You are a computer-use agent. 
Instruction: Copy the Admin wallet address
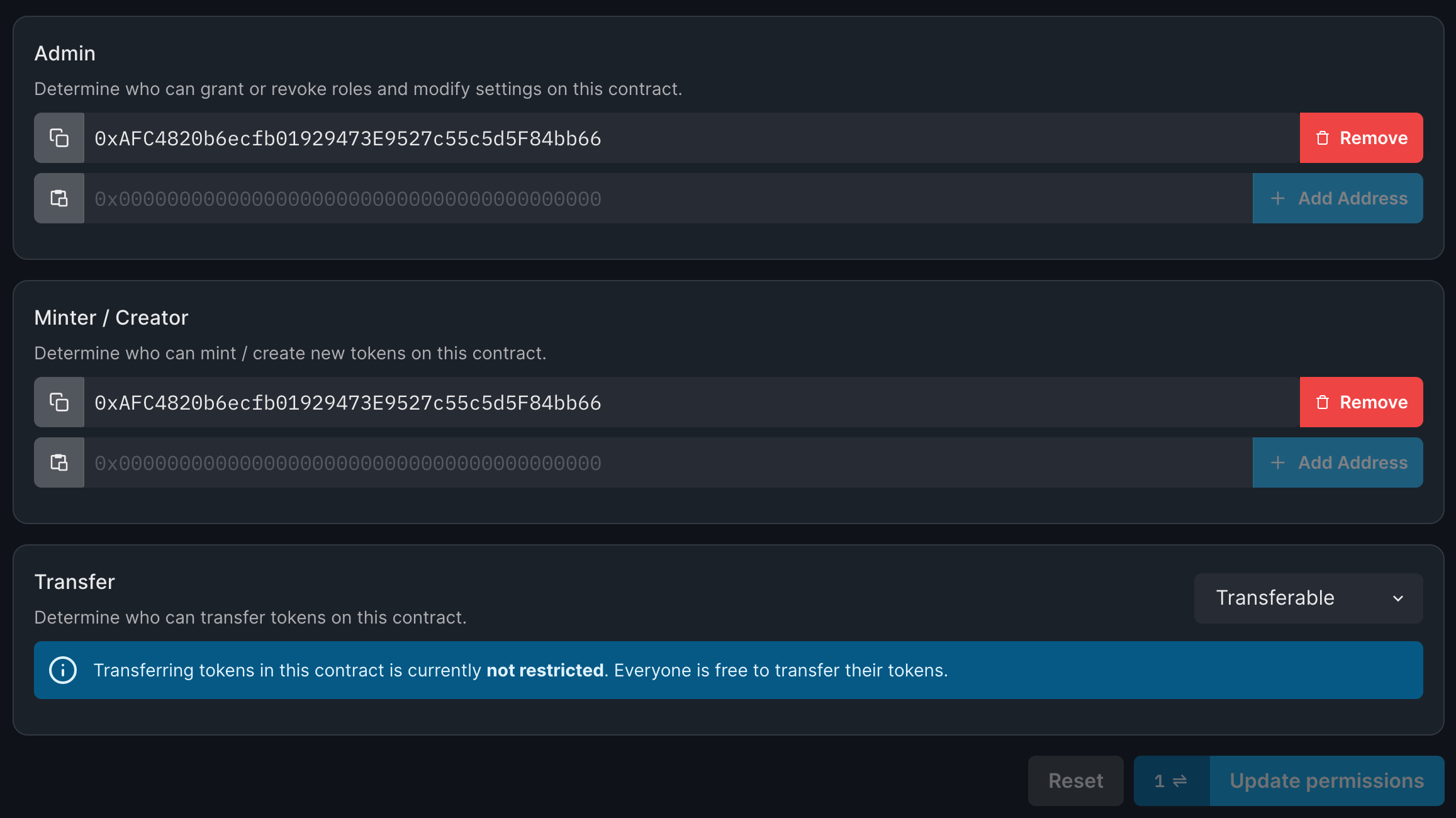[59, 137]
